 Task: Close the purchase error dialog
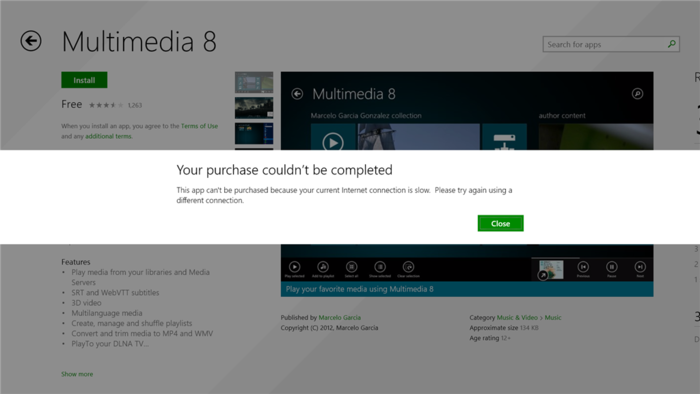(500, 224)
